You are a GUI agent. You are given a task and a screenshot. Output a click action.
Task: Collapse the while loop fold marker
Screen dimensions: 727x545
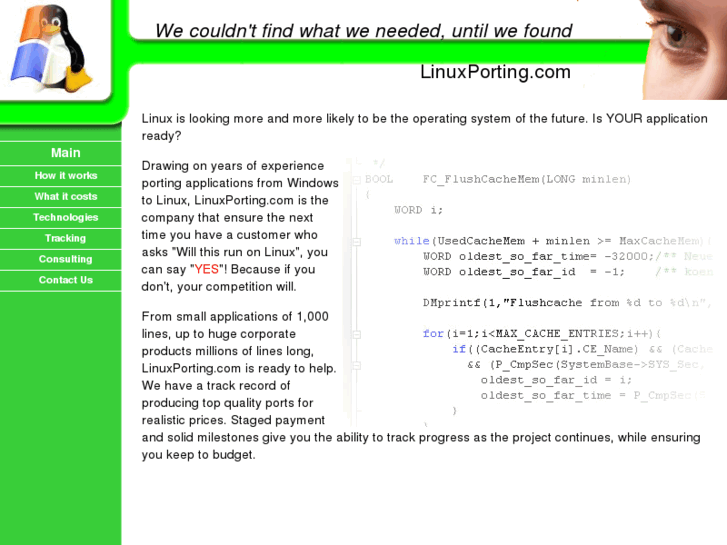[357, 241]
